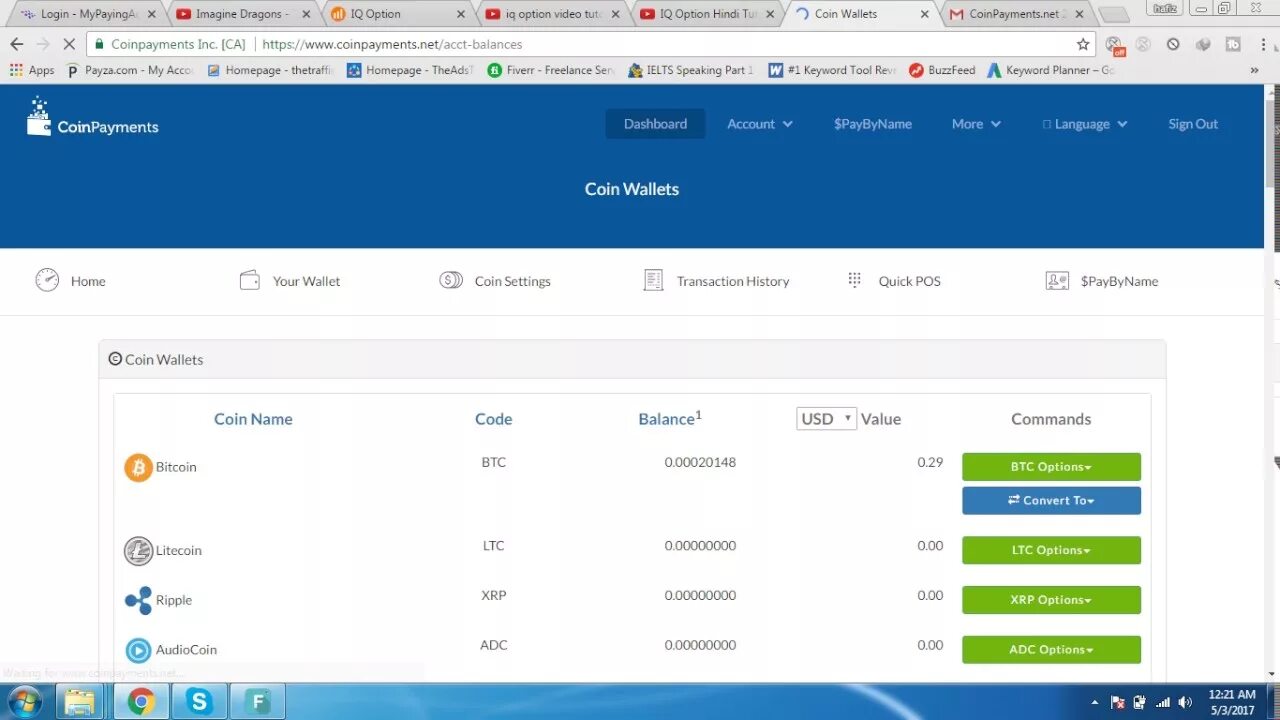
Task: Click the Code column header
Action: (493, 419)
